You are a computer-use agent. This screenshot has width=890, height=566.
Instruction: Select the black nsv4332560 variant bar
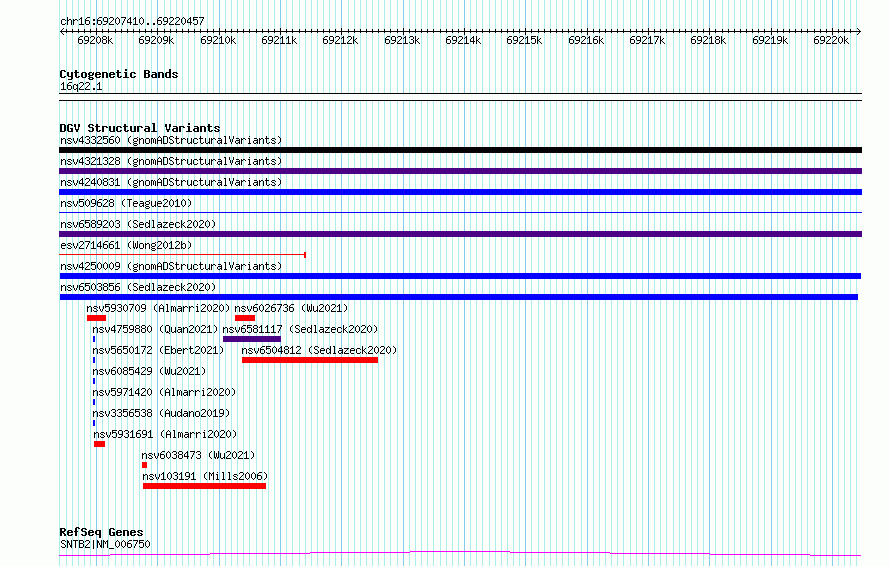[460, 150]
